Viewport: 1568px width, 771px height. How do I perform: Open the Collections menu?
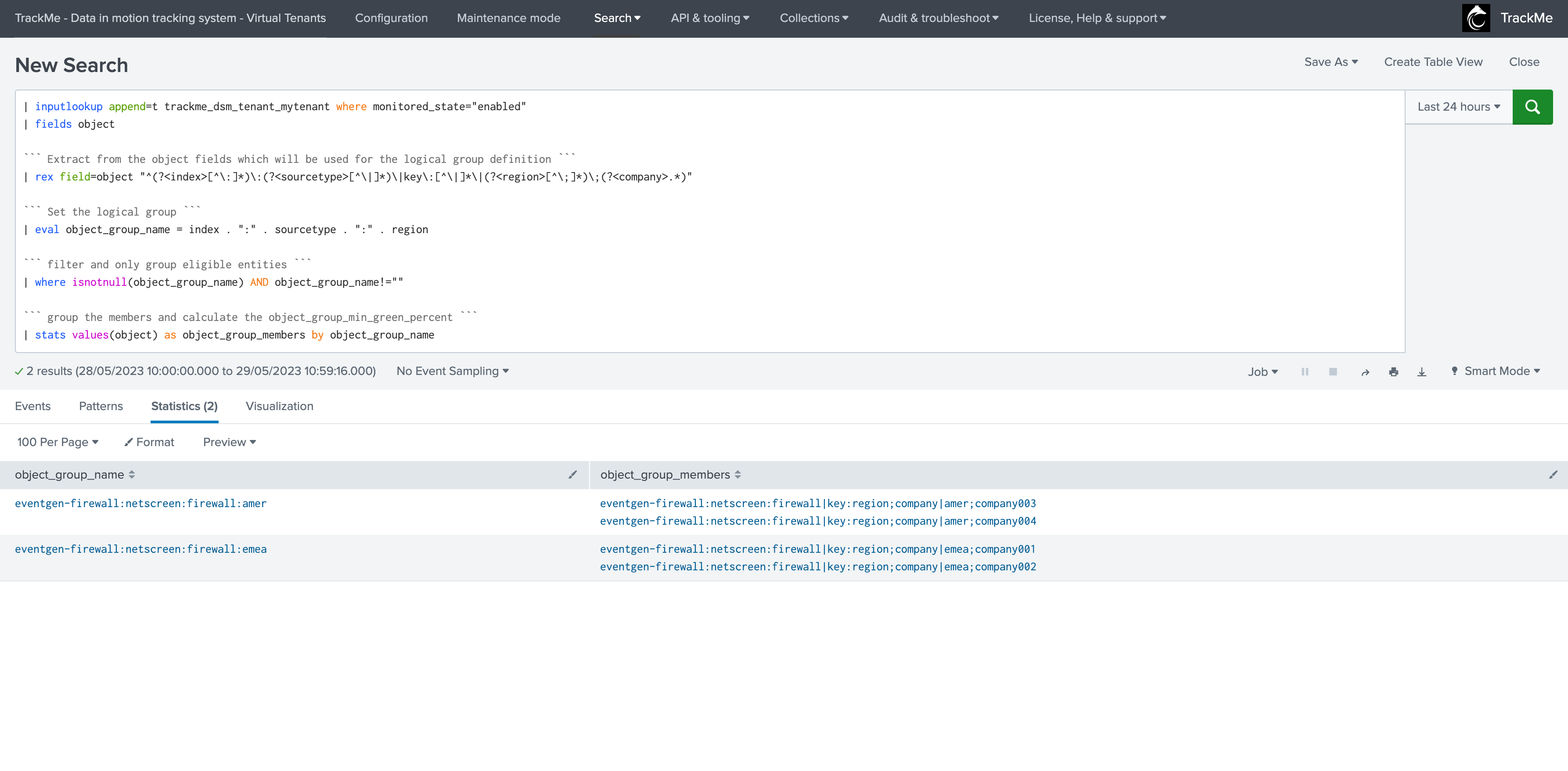pos(814,18)
